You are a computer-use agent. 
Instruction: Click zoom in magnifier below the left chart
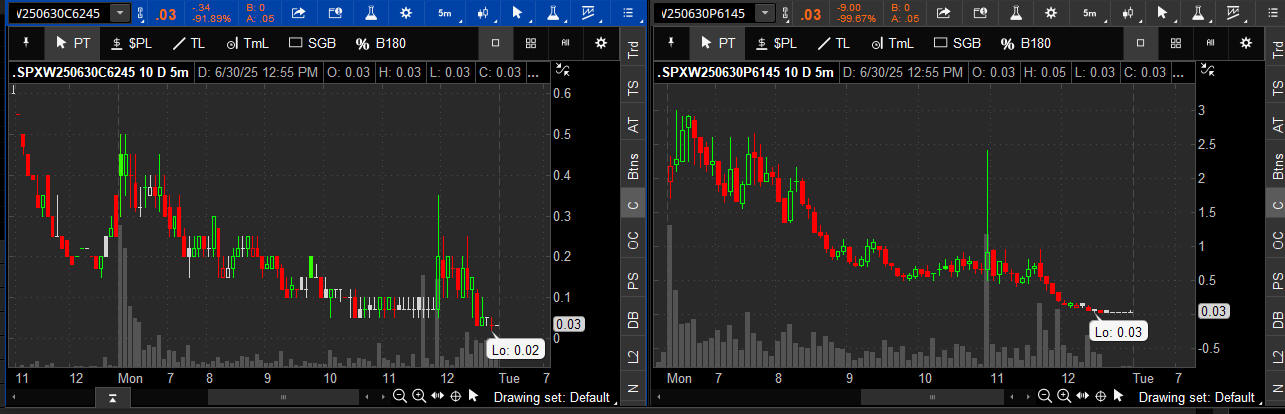(418, 396)
